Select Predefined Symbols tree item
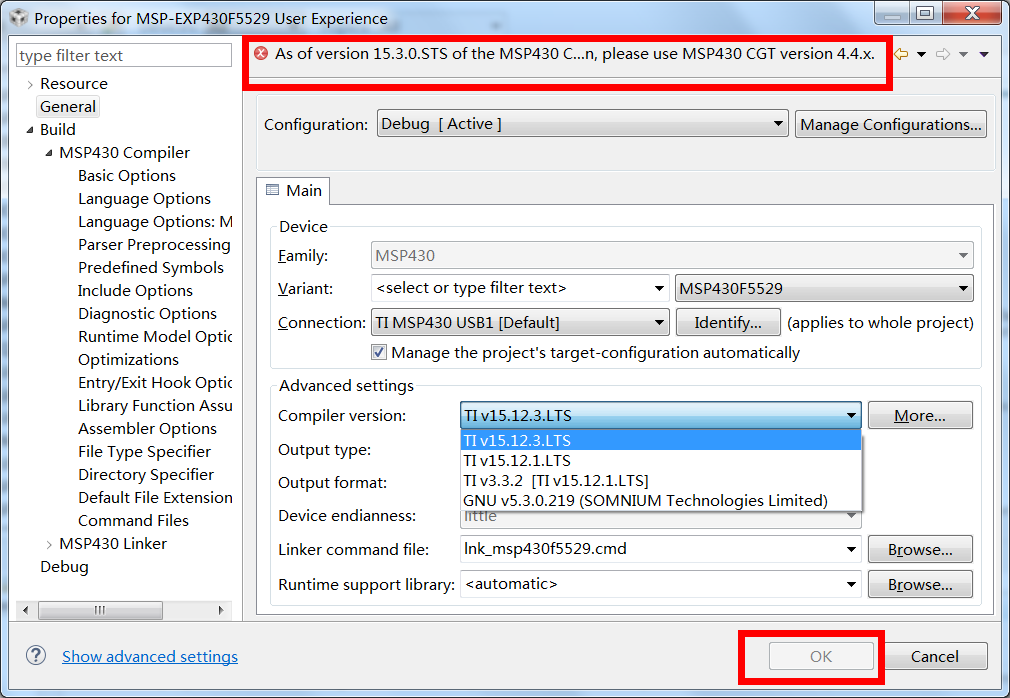 (x=151, y=268)
